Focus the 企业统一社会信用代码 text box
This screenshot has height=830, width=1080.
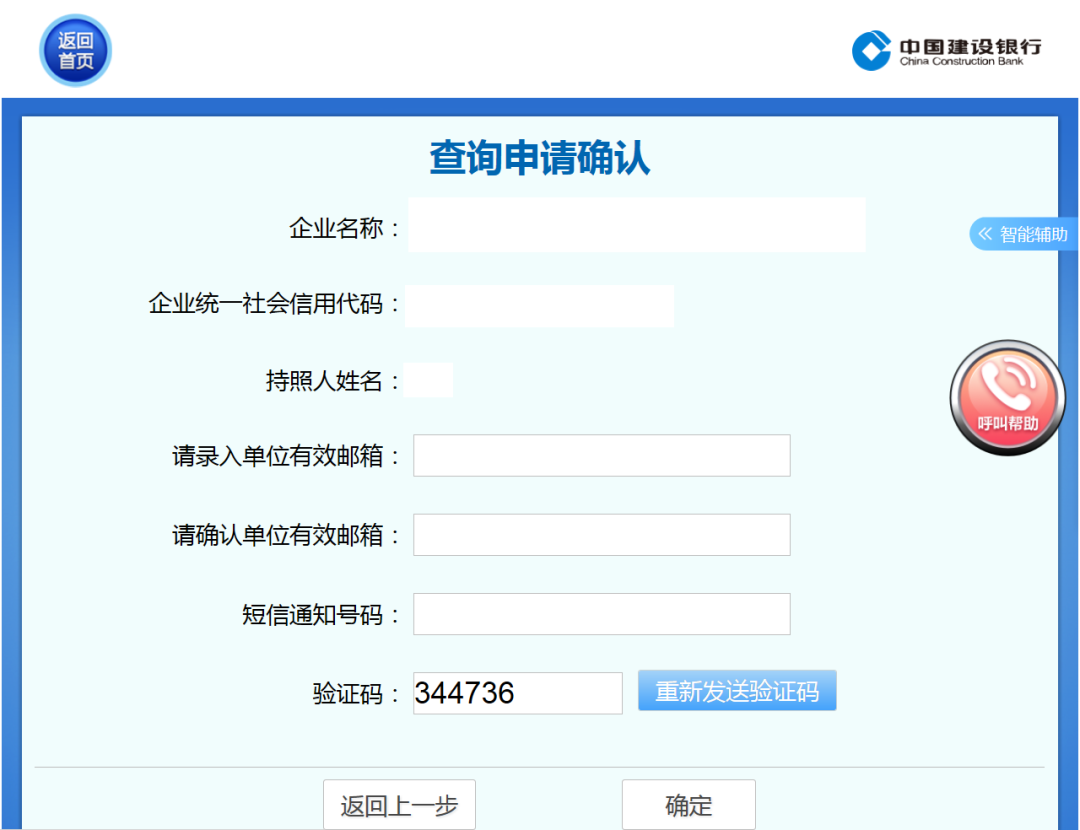540,306
